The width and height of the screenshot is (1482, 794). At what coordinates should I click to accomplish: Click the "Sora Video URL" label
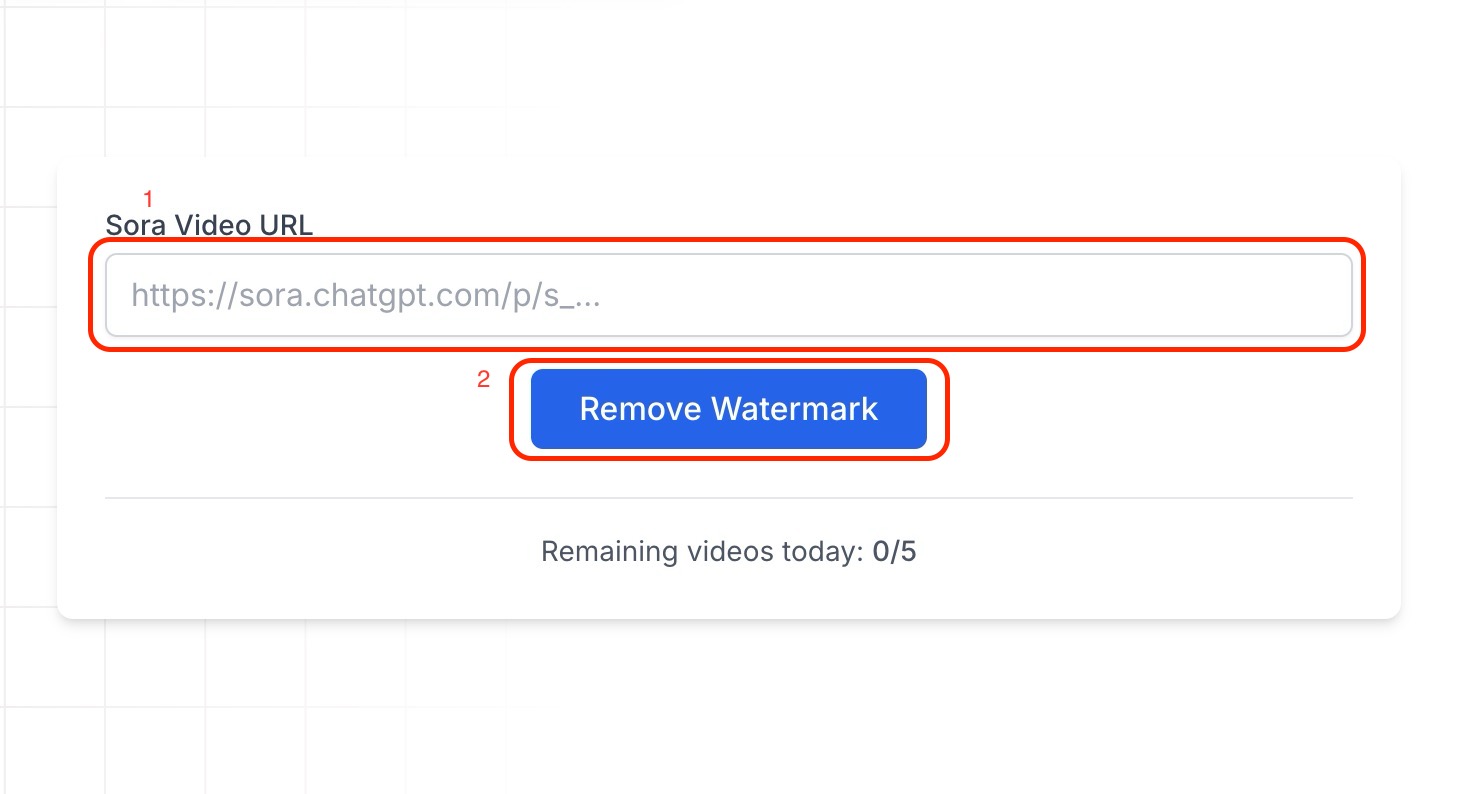click(209, 225)
